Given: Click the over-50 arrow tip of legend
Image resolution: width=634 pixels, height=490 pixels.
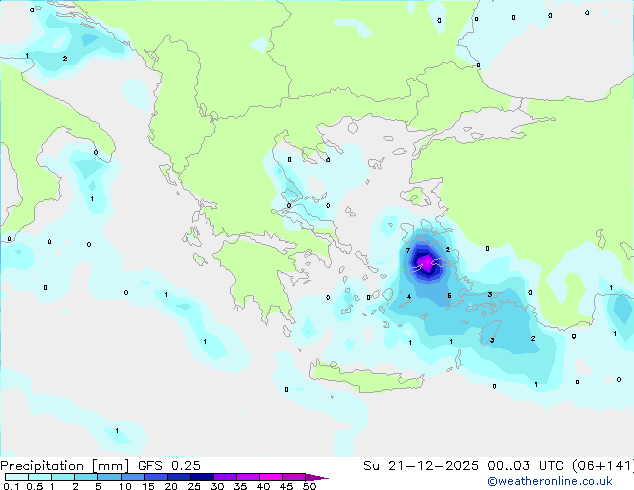Looking at the screenshot, I should [317, 477].
